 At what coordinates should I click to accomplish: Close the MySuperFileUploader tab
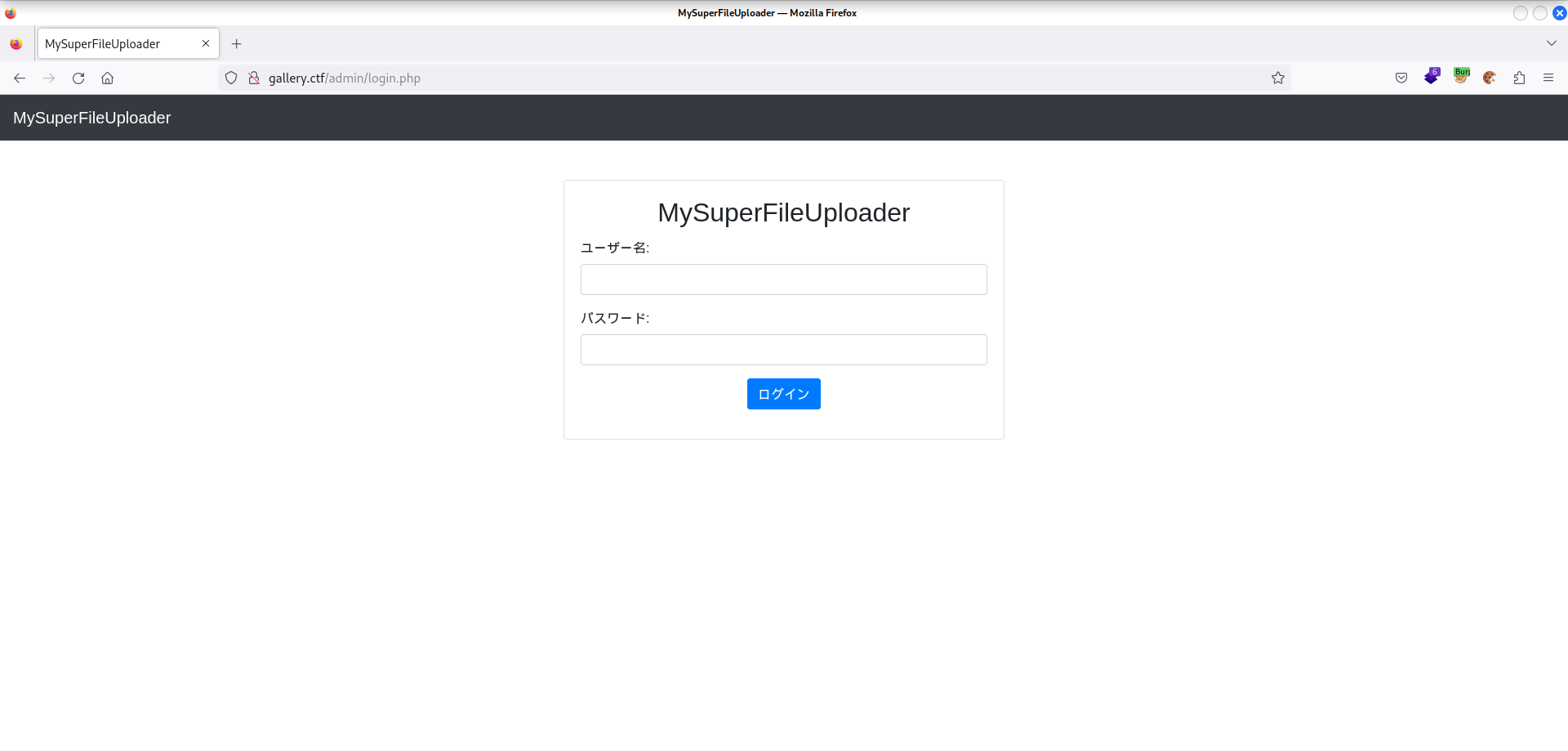206,44
